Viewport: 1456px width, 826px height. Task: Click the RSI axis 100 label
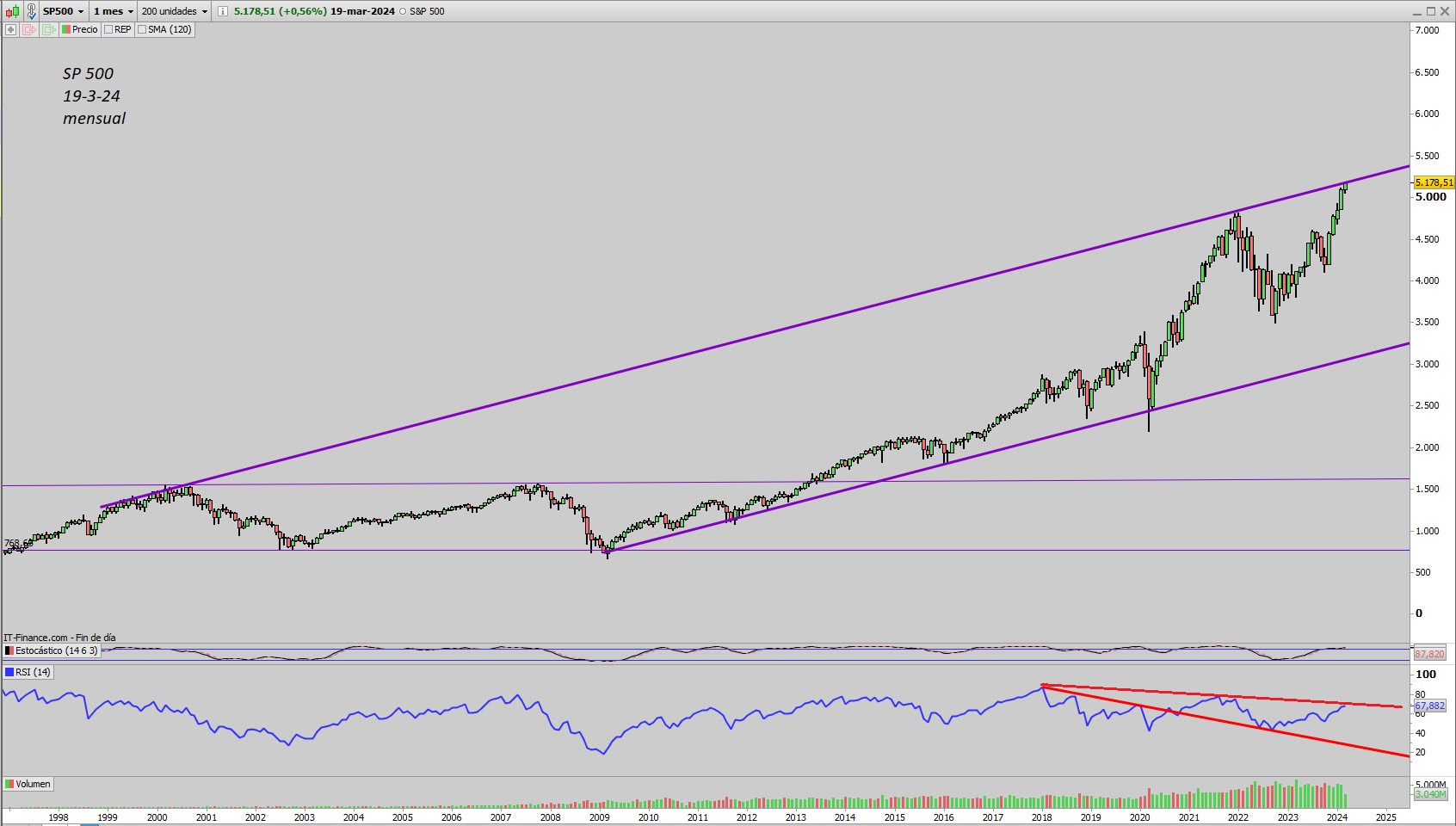pyautogui.click(x=1426, y=675)
